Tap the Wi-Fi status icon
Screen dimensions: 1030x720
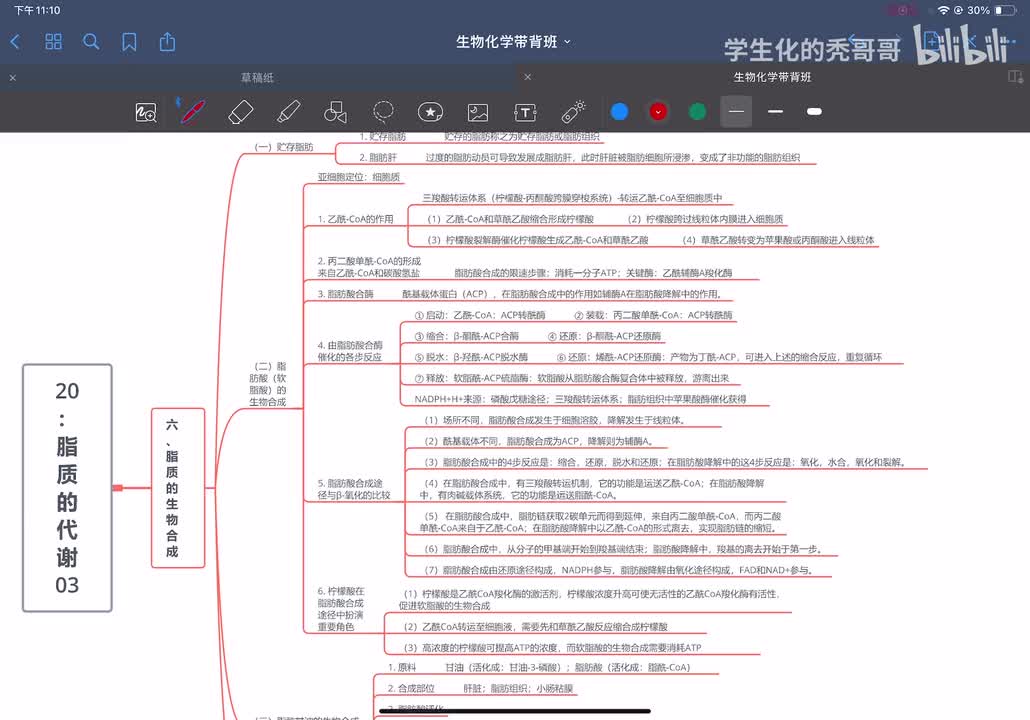pos(943,11)
